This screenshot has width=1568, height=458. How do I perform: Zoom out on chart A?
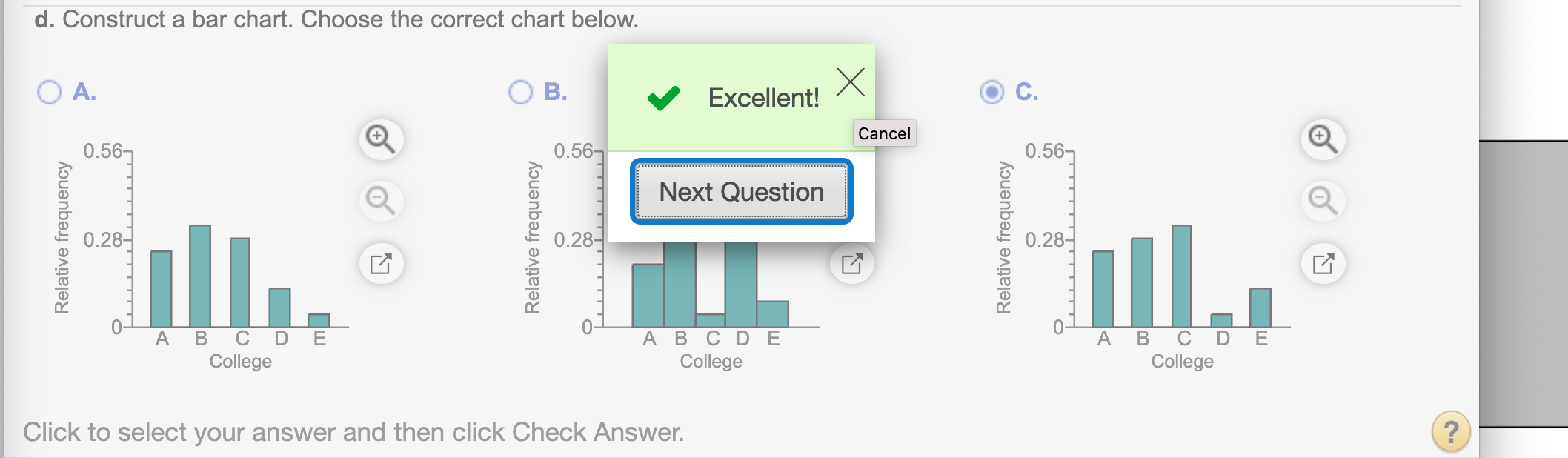381,200
